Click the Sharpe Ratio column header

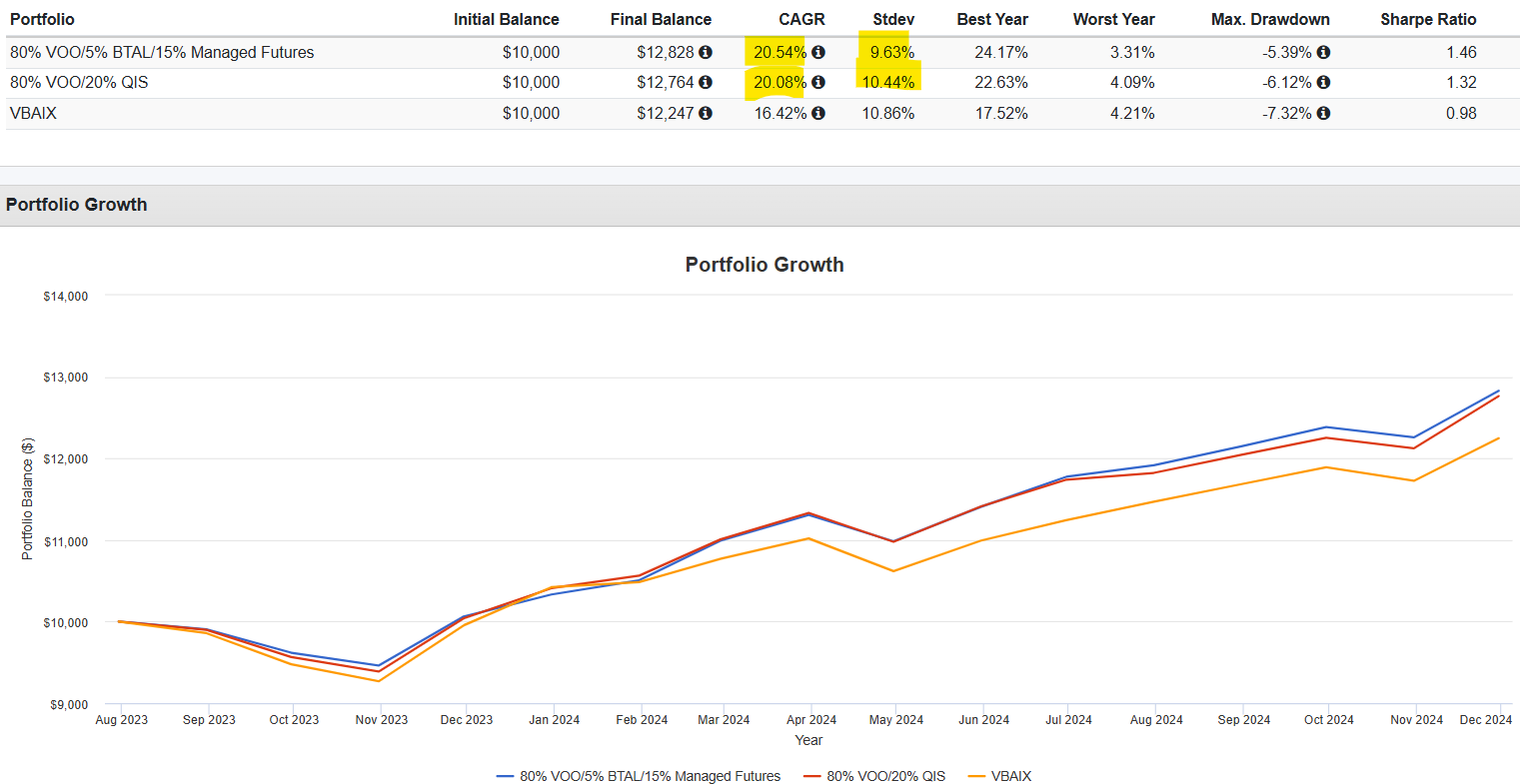coord(1428,19)
